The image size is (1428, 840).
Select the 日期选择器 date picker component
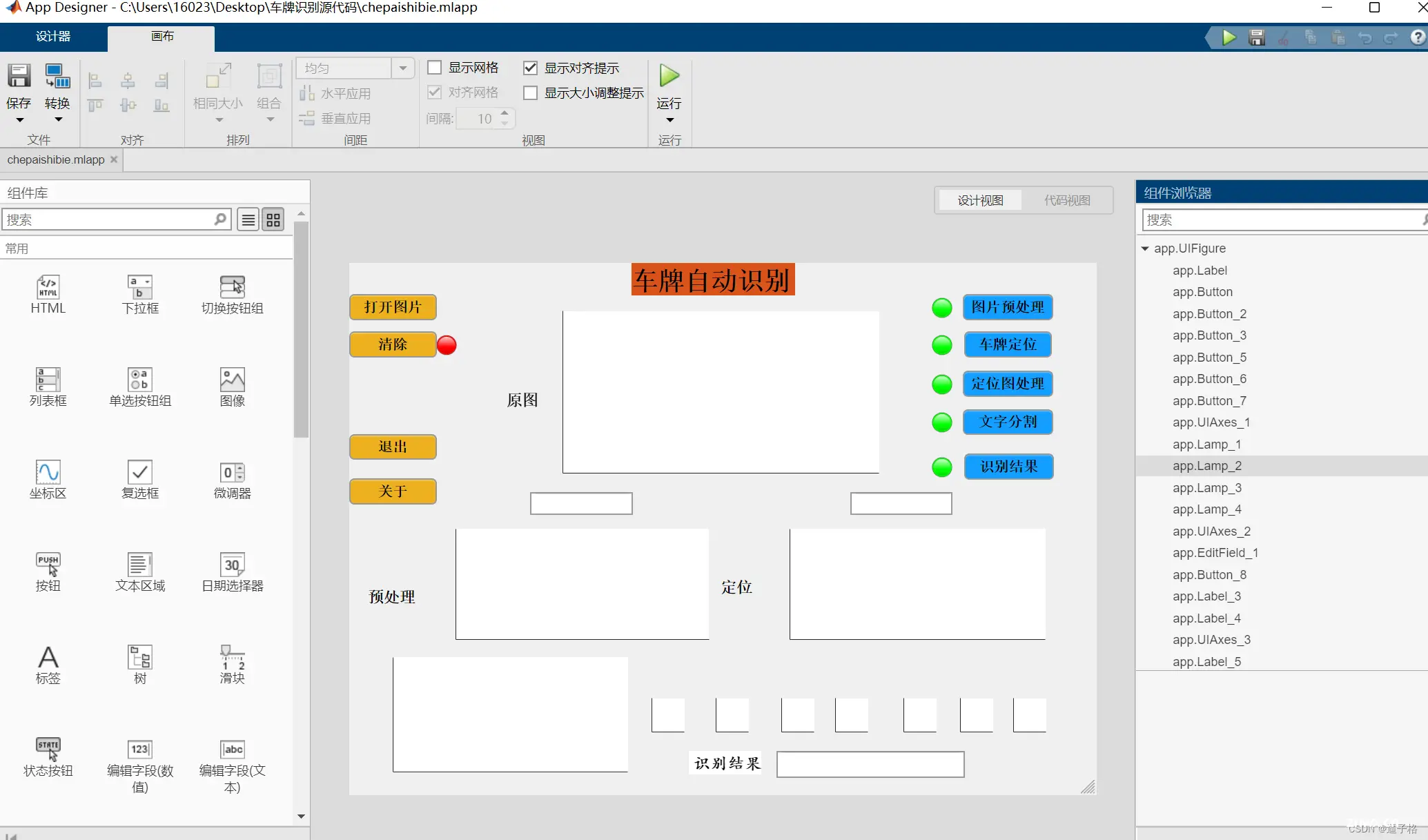point(232,572)
